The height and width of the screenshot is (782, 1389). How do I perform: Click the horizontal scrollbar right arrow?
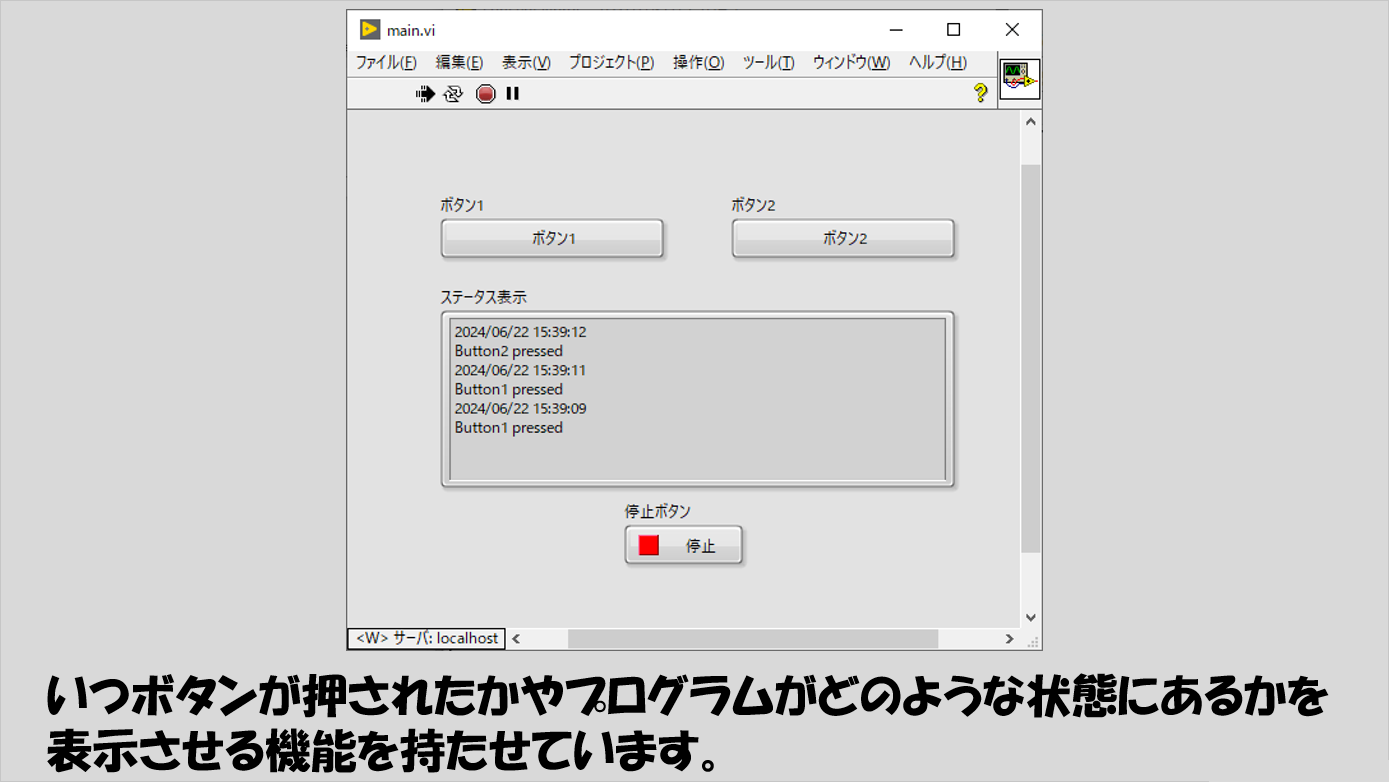(1009, 639)
